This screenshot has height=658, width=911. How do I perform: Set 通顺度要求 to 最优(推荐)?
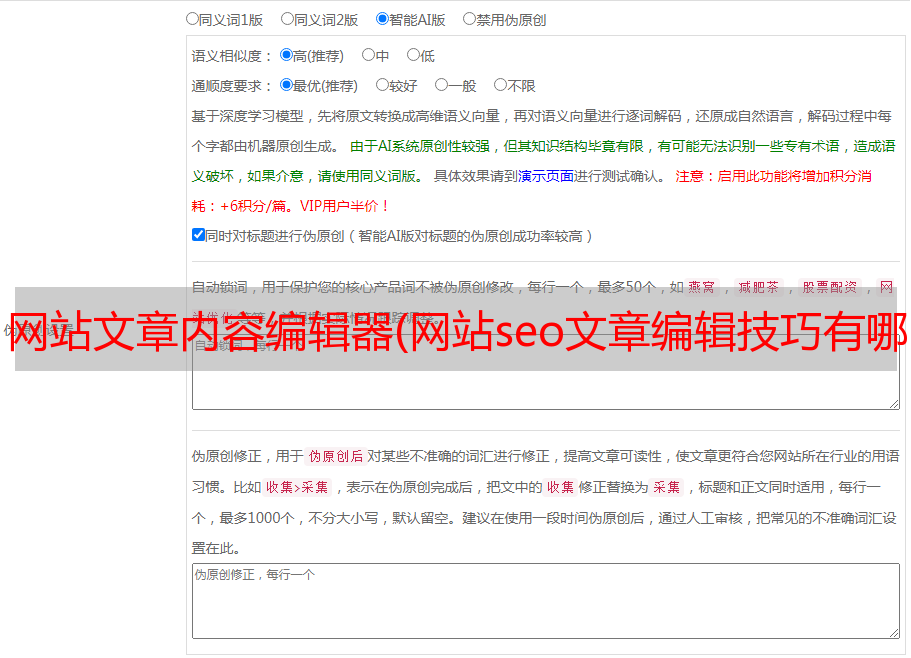[286, 85]
